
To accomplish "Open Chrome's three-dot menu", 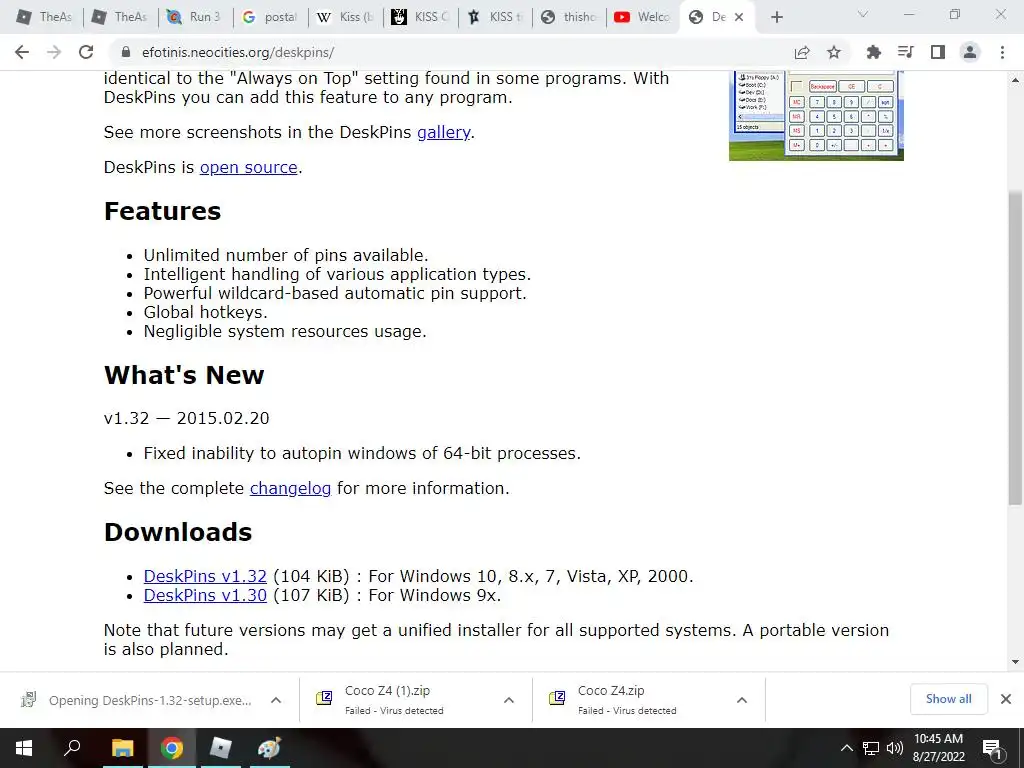I will pyautogui.click(x=1002, y=52).
